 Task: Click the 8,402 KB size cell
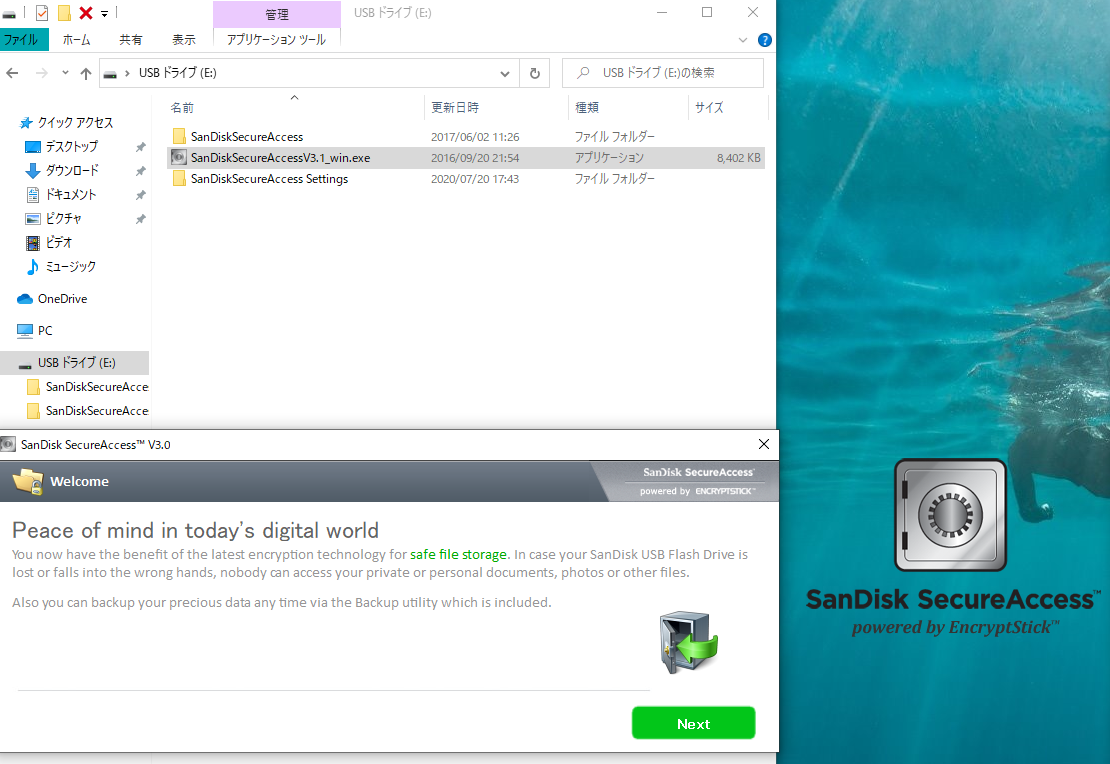point(738,158)
